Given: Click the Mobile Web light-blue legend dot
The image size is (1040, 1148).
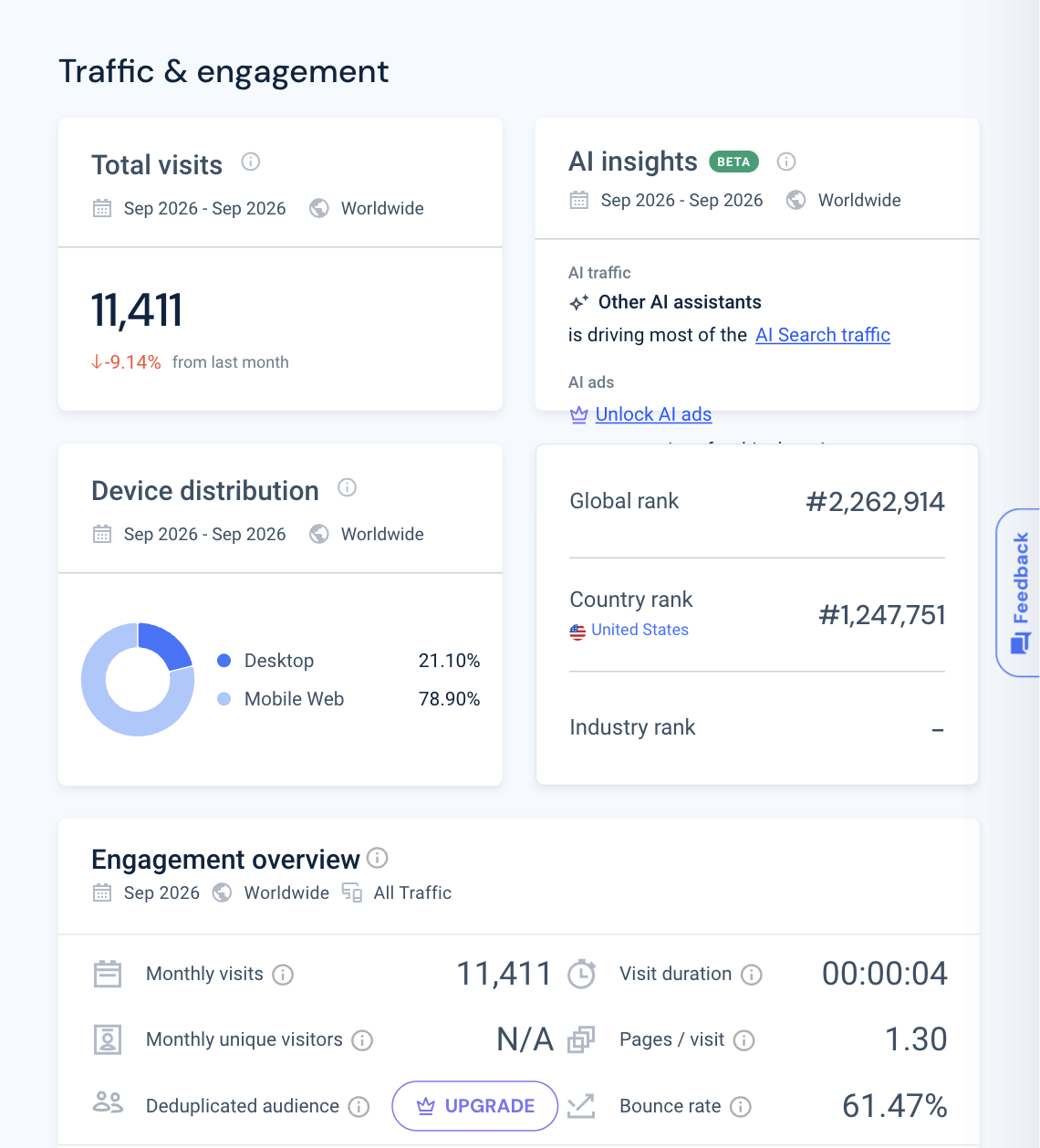Looking at the screenshot, I should point(224,699).
